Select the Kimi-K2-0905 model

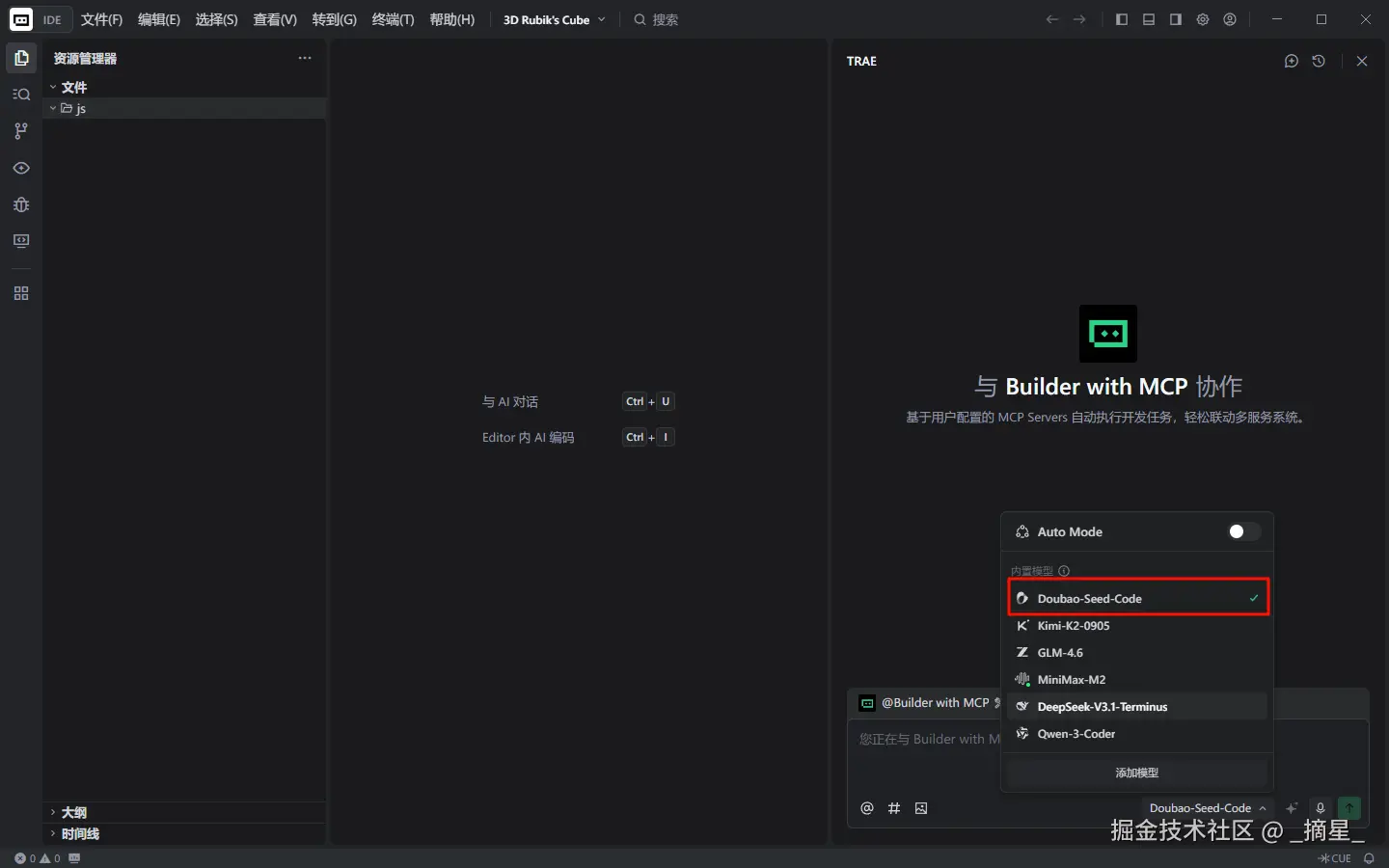1138,625
